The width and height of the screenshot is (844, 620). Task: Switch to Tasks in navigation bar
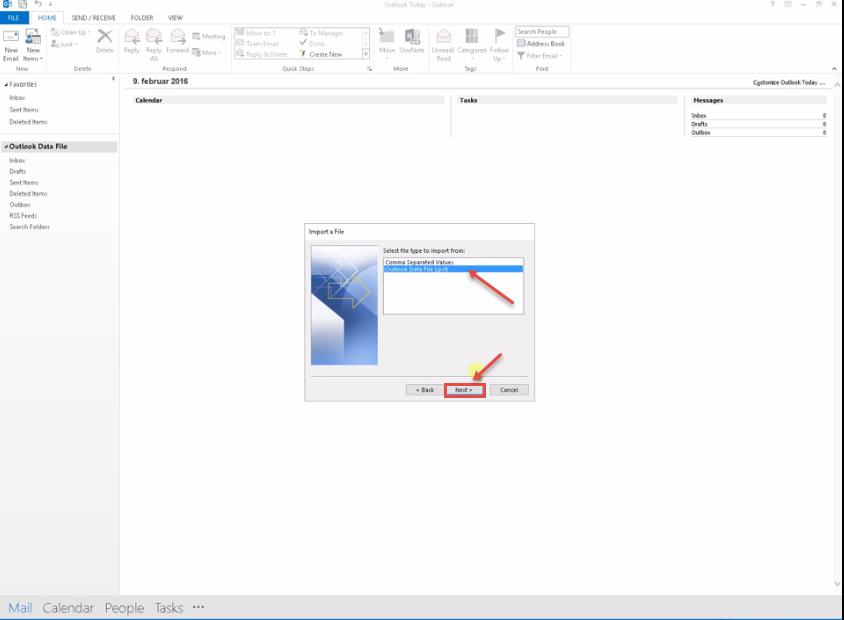coord(169,608)
